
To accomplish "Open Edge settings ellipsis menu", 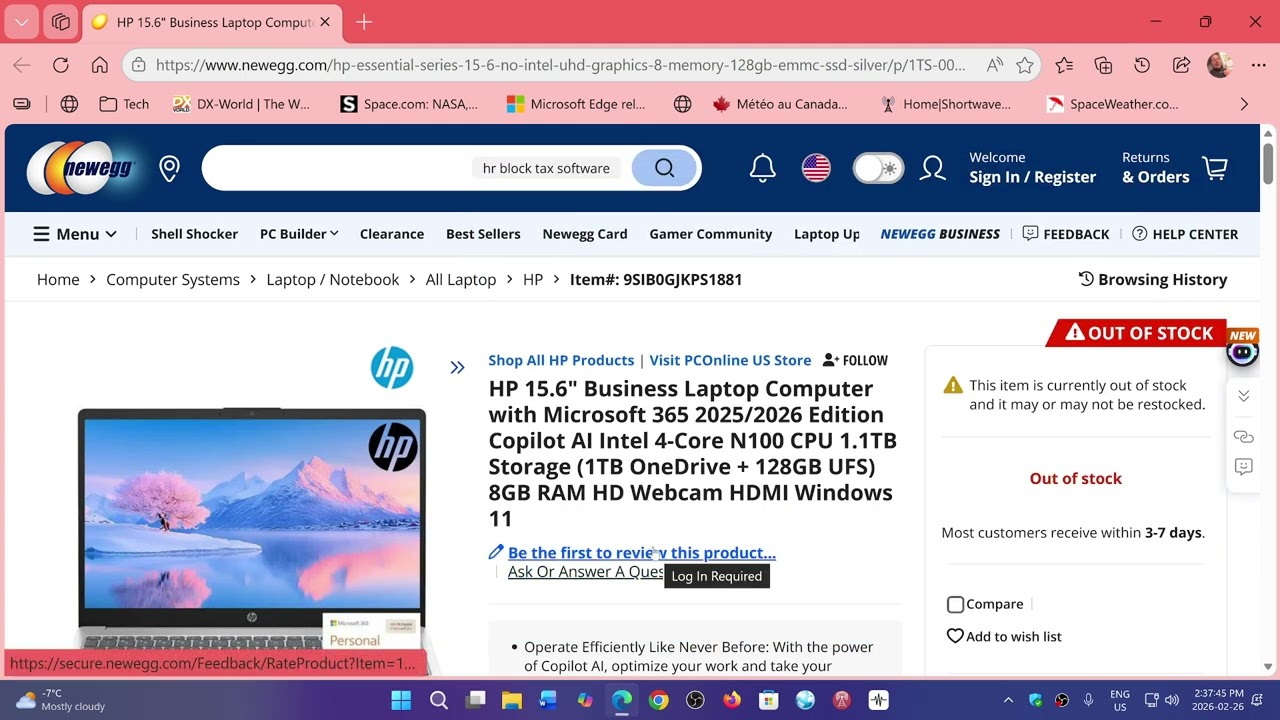I will pos(1258,65).
